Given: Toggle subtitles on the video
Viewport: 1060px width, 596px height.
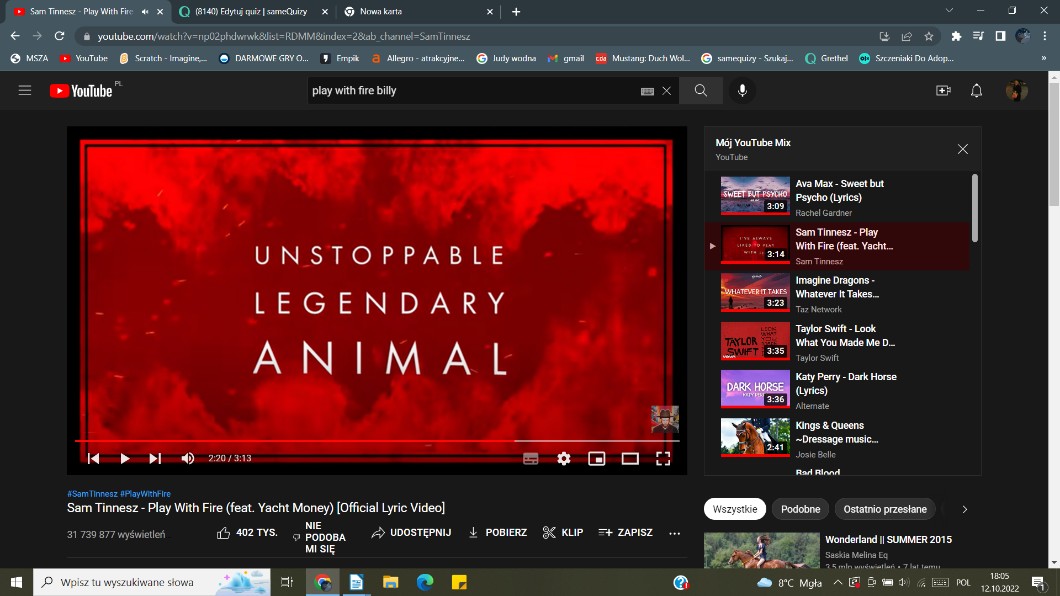Looking at the screenshot, I should 531,458.
